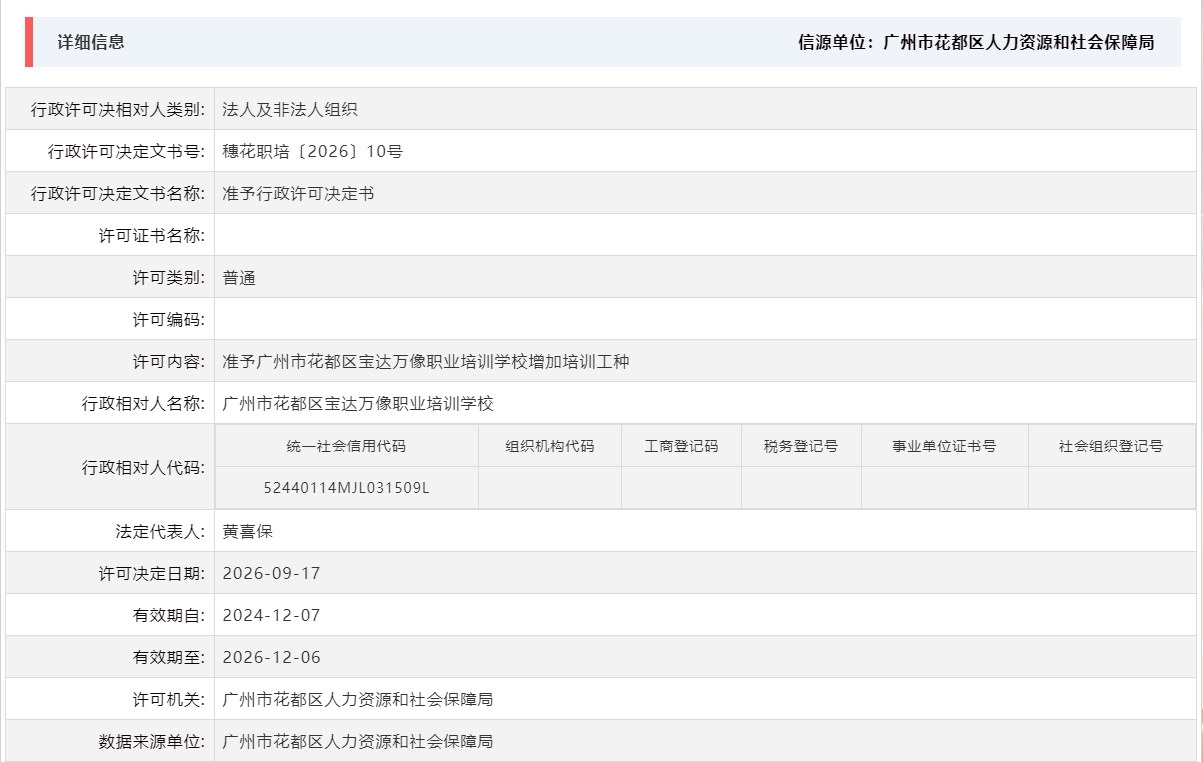Select the 行政相对人代码 label
Image resolution: width=1203 pixels, height=762 pixels.
[x=143, y=468]
